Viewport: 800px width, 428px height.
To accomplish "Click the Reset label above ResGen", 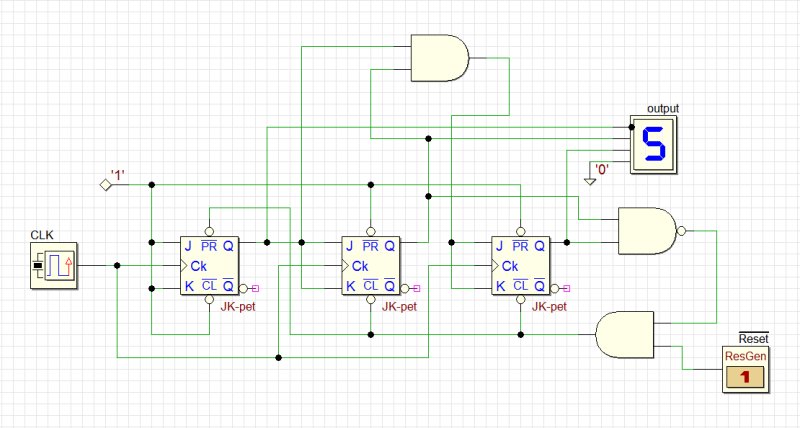I will [x=753, y=338].
